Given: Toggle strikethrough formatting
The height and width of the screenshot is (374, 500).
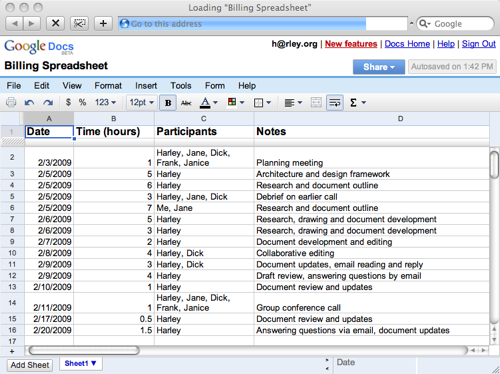Looking at the screenshot, I should click(186, 103).
